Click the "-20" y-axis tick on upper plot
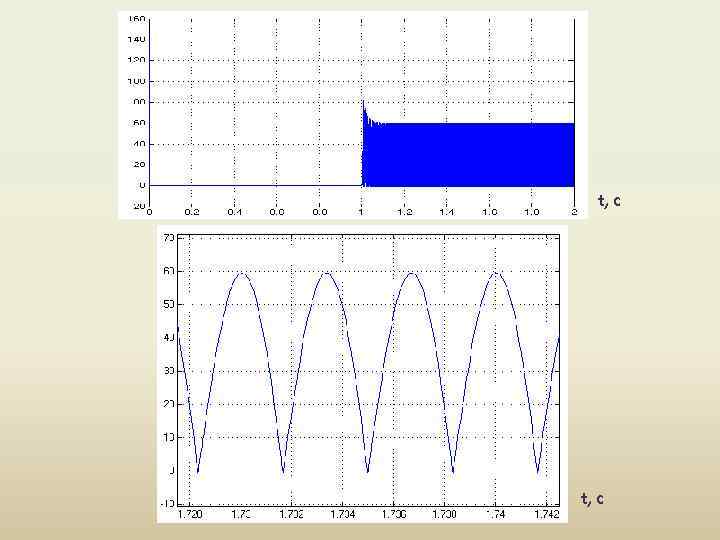 point(139,206)
